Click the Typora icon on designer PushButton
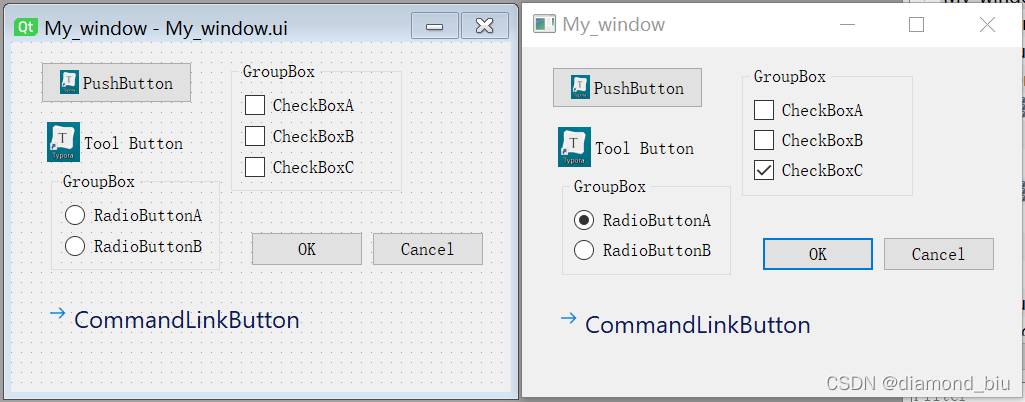Viewport: 1025px width, 402px height. pyautogui.click(x=69, y=82)
